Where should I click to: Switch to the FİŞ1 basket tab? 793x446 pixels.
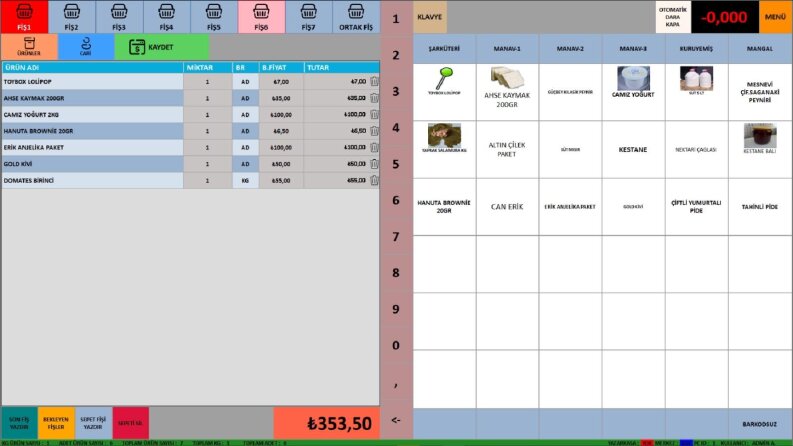(x=24, y=17)
